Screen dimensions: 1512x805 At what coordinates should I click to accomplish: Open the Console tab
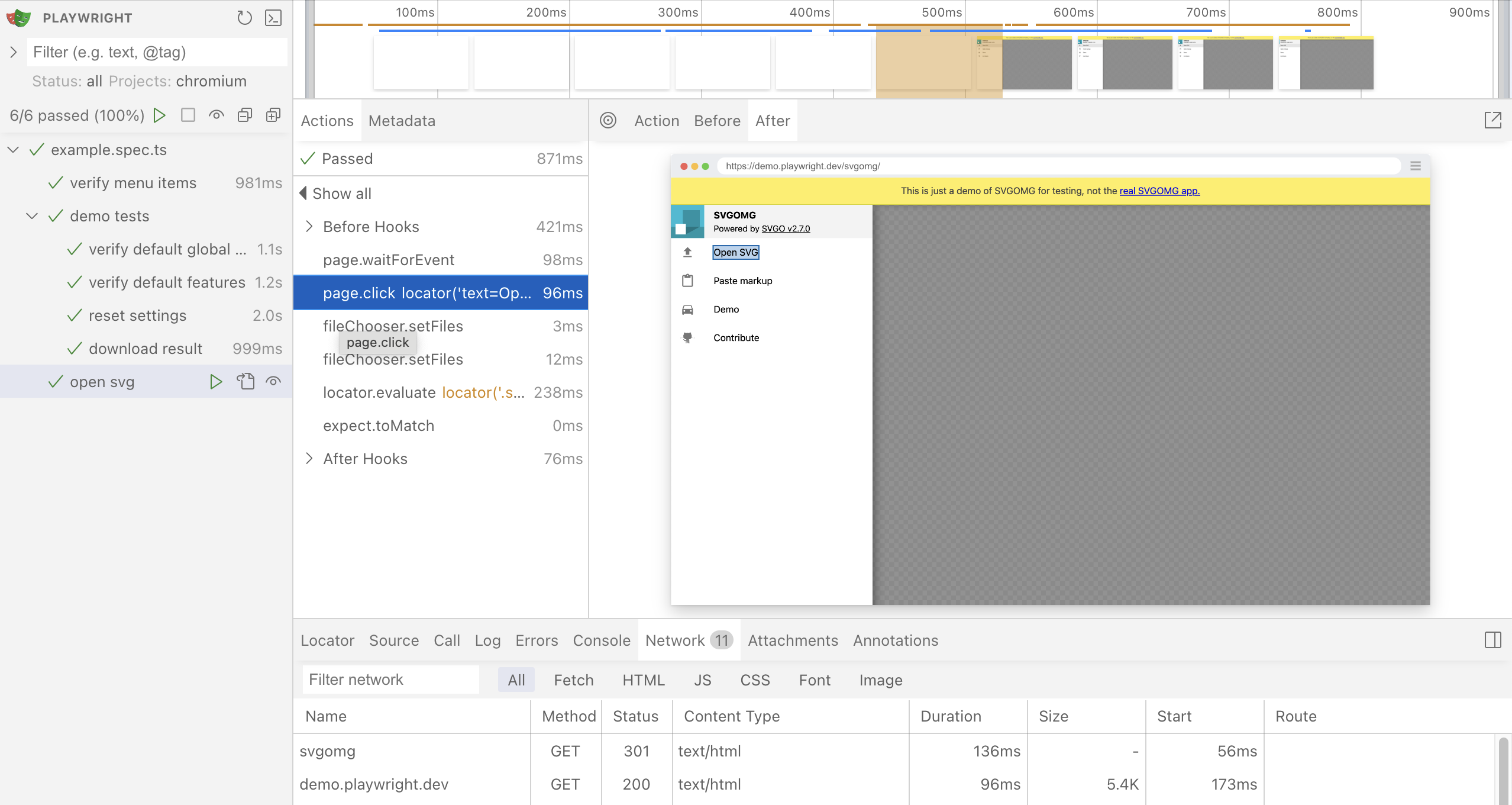point(602,640)
